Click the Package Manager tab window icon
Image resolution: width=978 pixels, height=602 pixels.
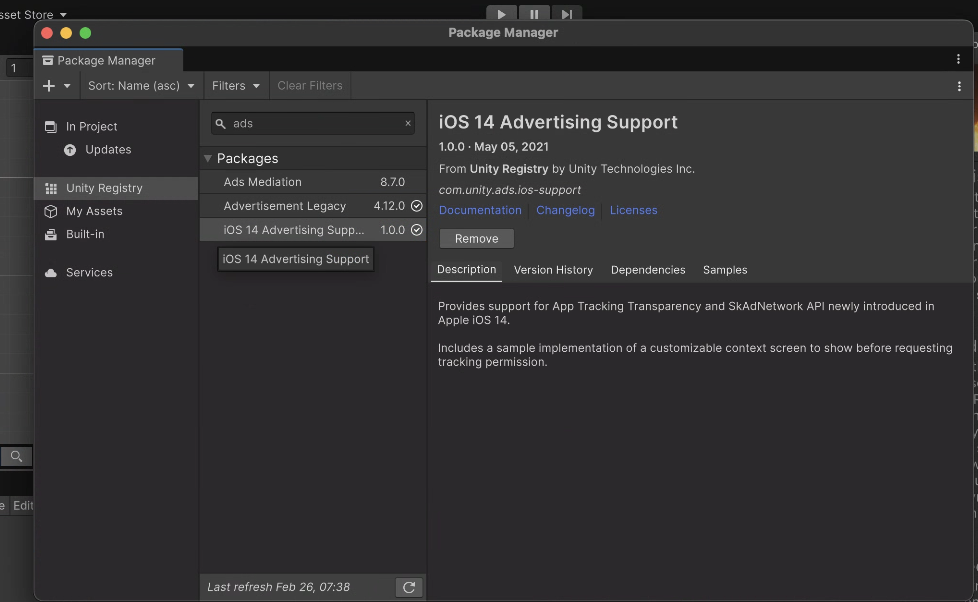[x=47, y=61]
